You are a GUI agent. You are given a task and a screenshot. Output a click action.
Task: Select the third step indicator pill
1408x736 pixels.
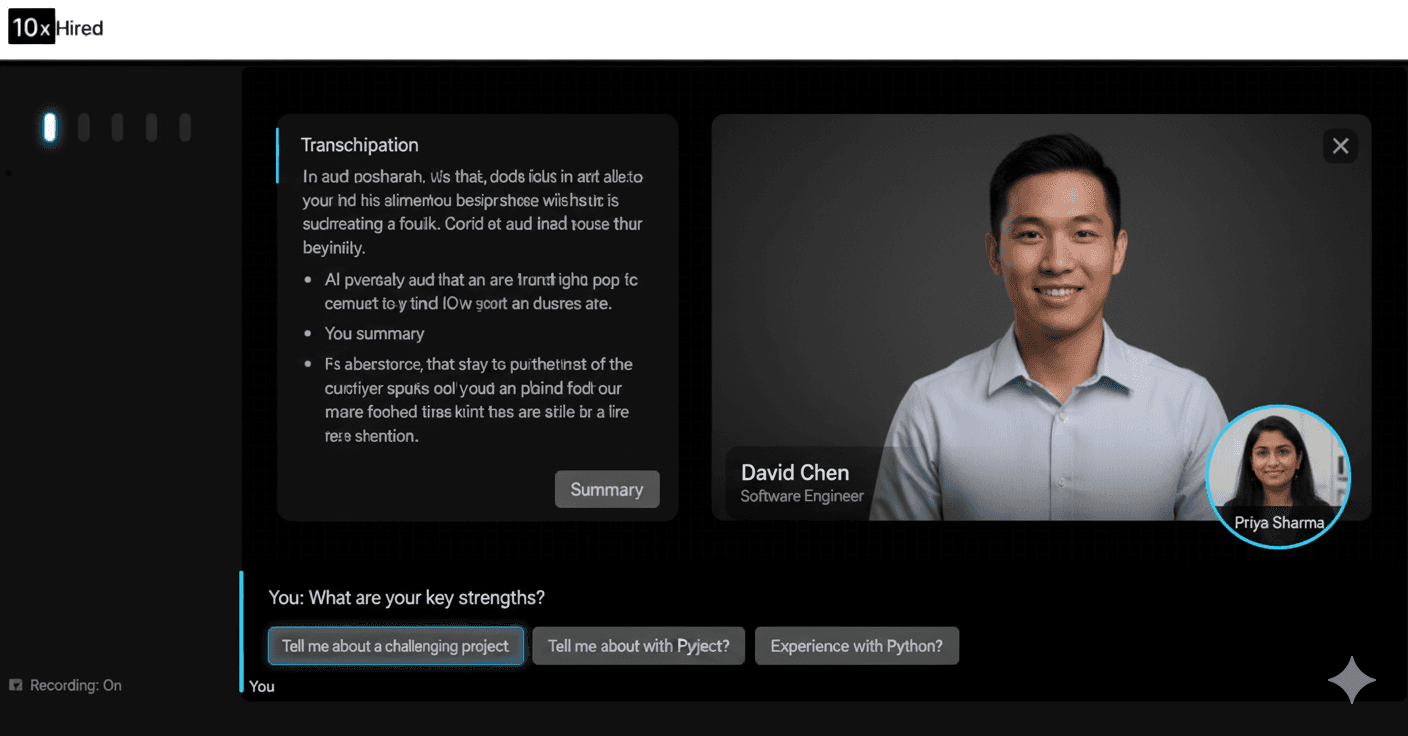point(118,127)
